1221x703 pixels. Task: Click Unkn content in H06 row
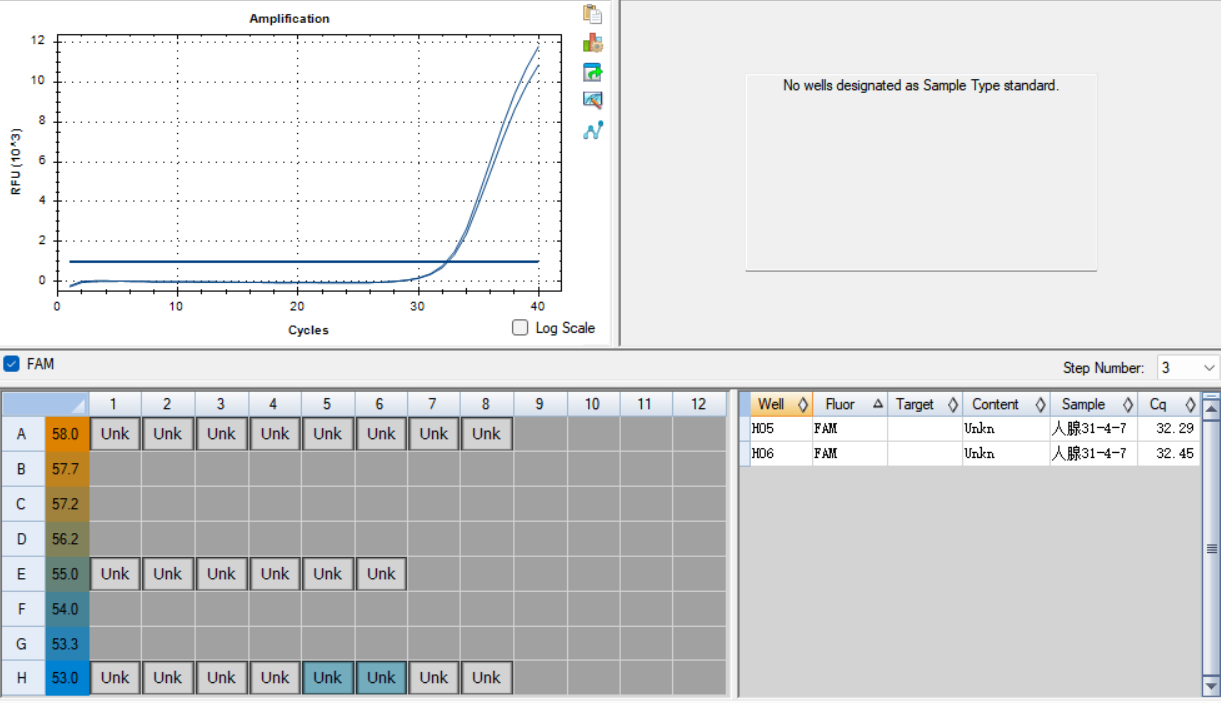pyautogui.click(x=980, y=453)
